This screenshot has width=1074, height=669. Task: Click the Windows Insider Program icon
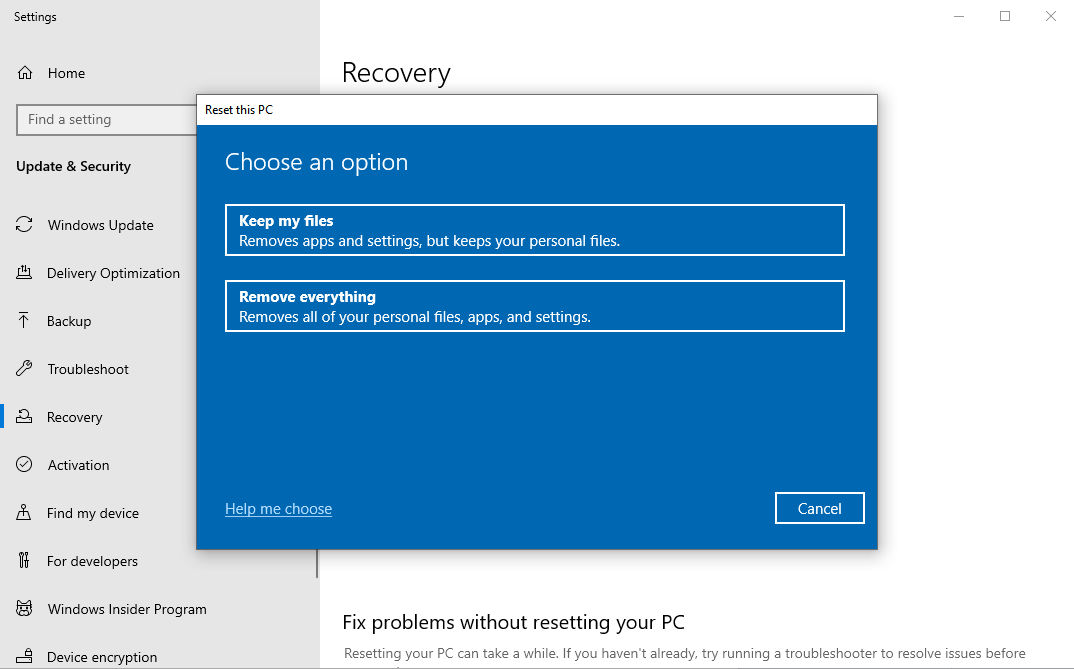pos(25,609)
